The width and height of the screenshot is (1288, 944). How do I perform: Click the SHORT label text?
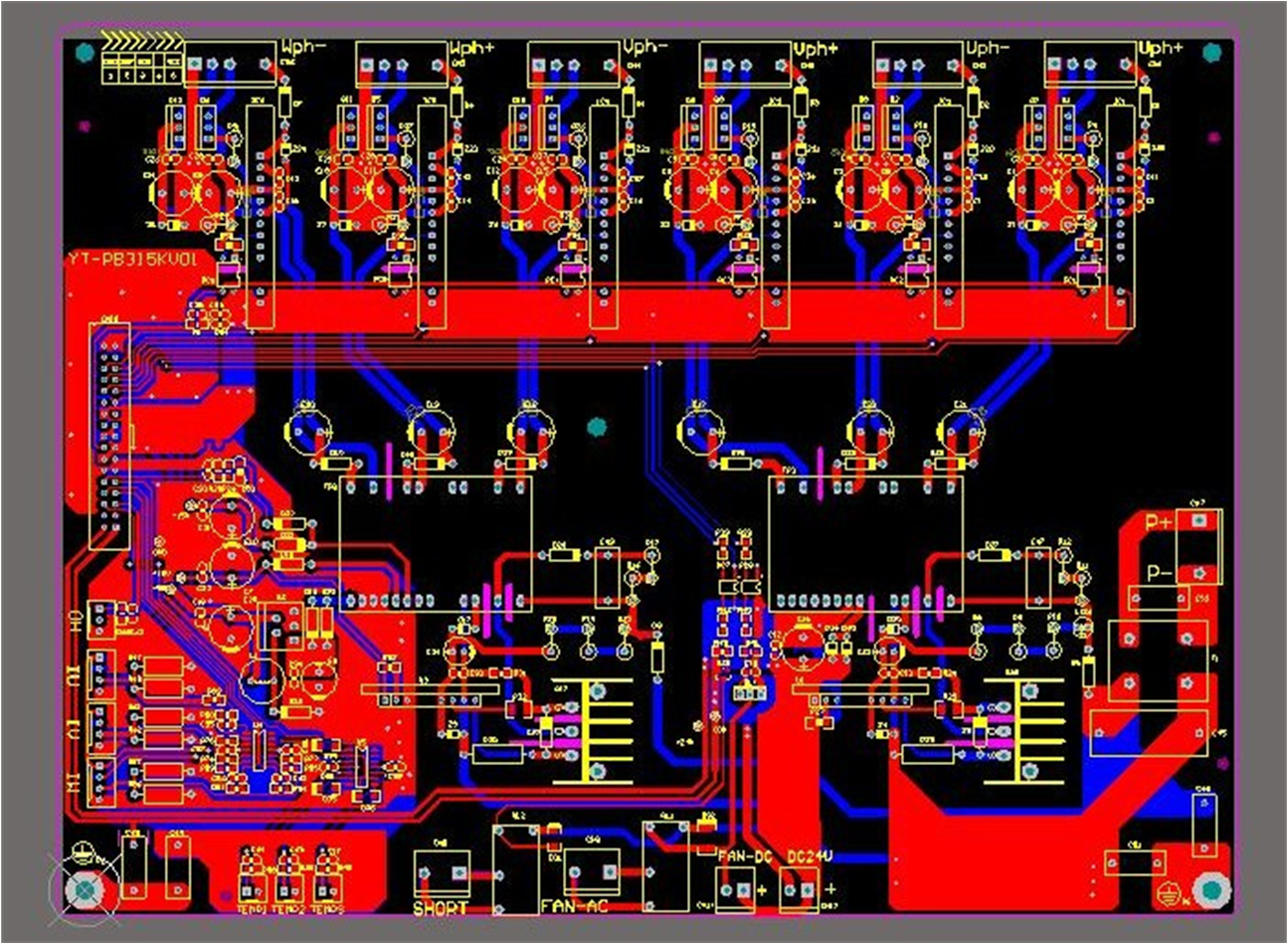tap(440, 908)
